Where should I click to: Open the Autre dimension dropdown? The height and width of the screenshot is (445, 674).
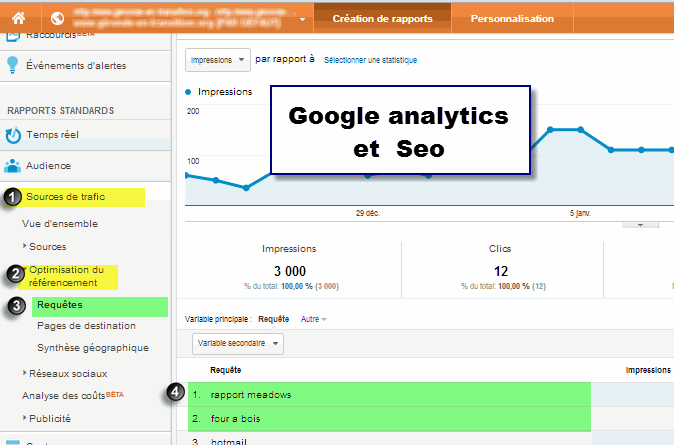click(x=313, y=319)
